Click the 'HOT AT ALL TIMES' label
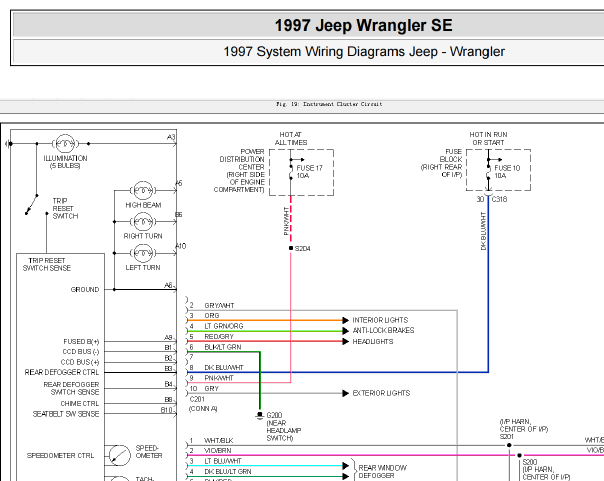The image size is (604, 481). pos(291,139)
